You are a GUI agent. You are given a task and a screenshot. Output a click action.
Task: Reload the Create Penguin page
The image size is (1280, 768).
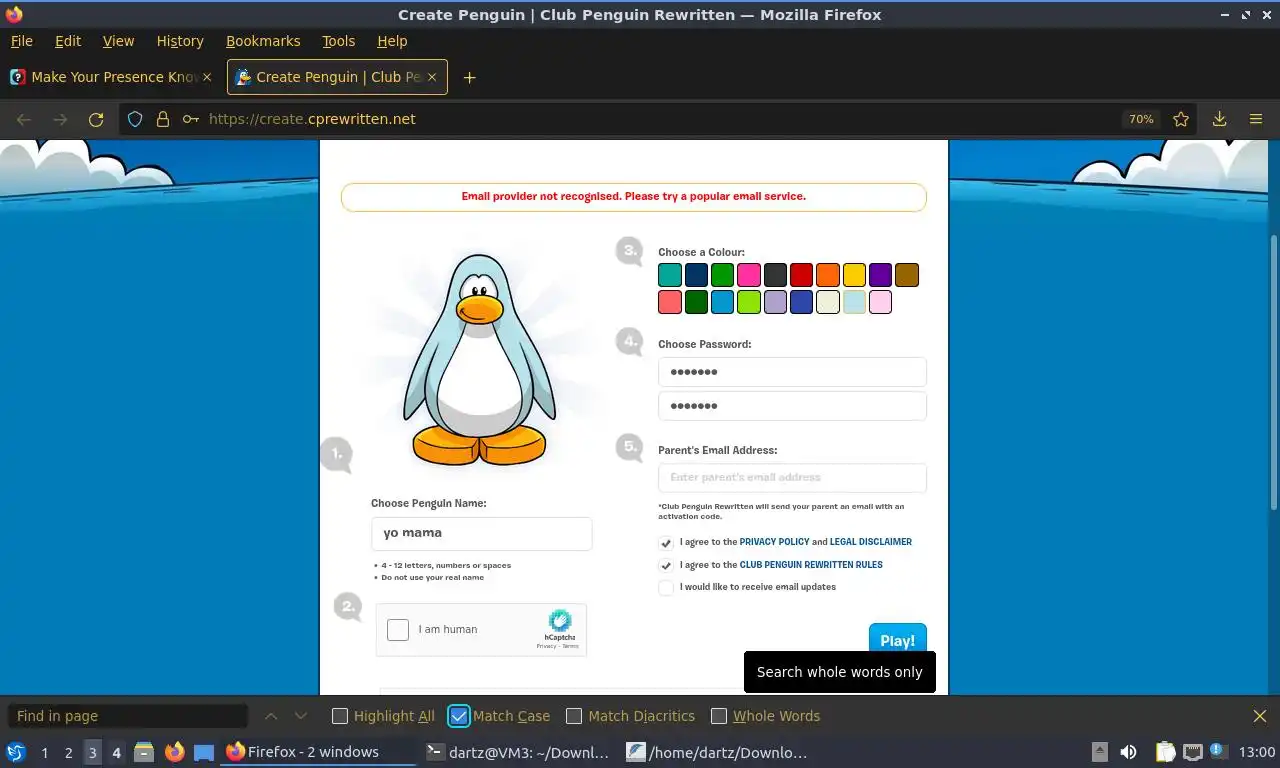point(96,119)
